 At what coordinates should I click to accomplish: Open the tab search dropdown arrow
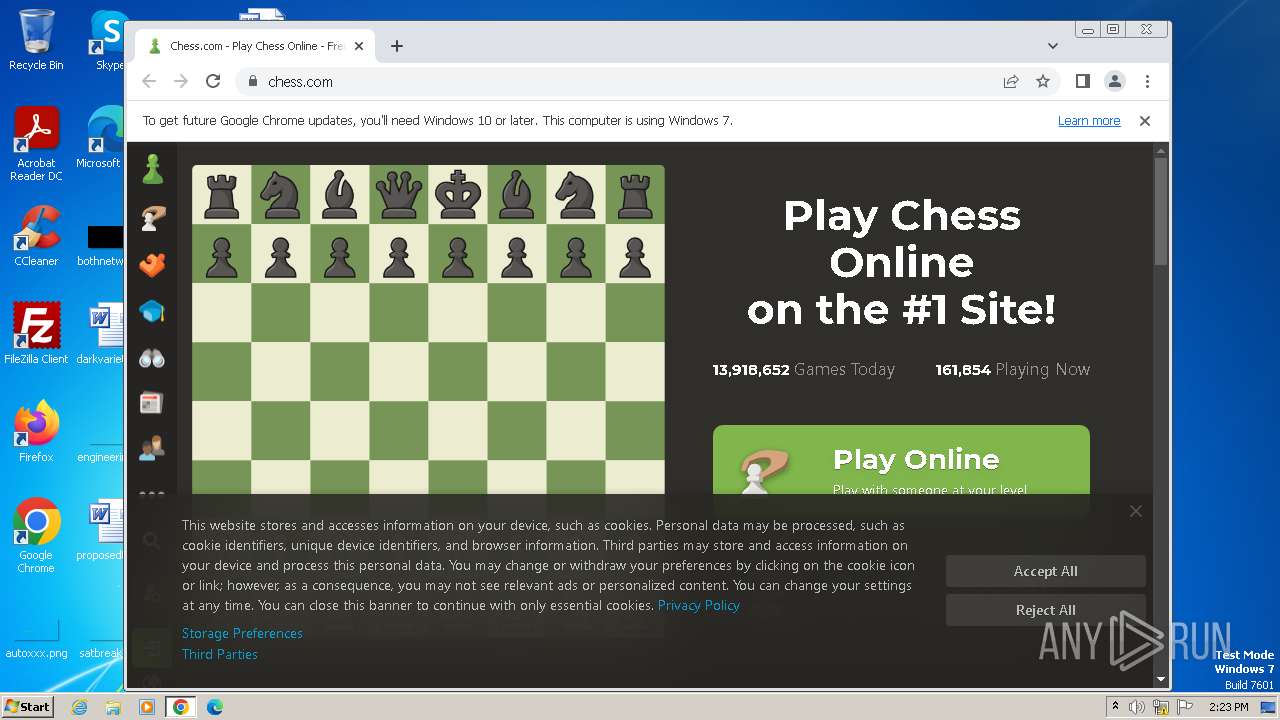pos(1053,46)
